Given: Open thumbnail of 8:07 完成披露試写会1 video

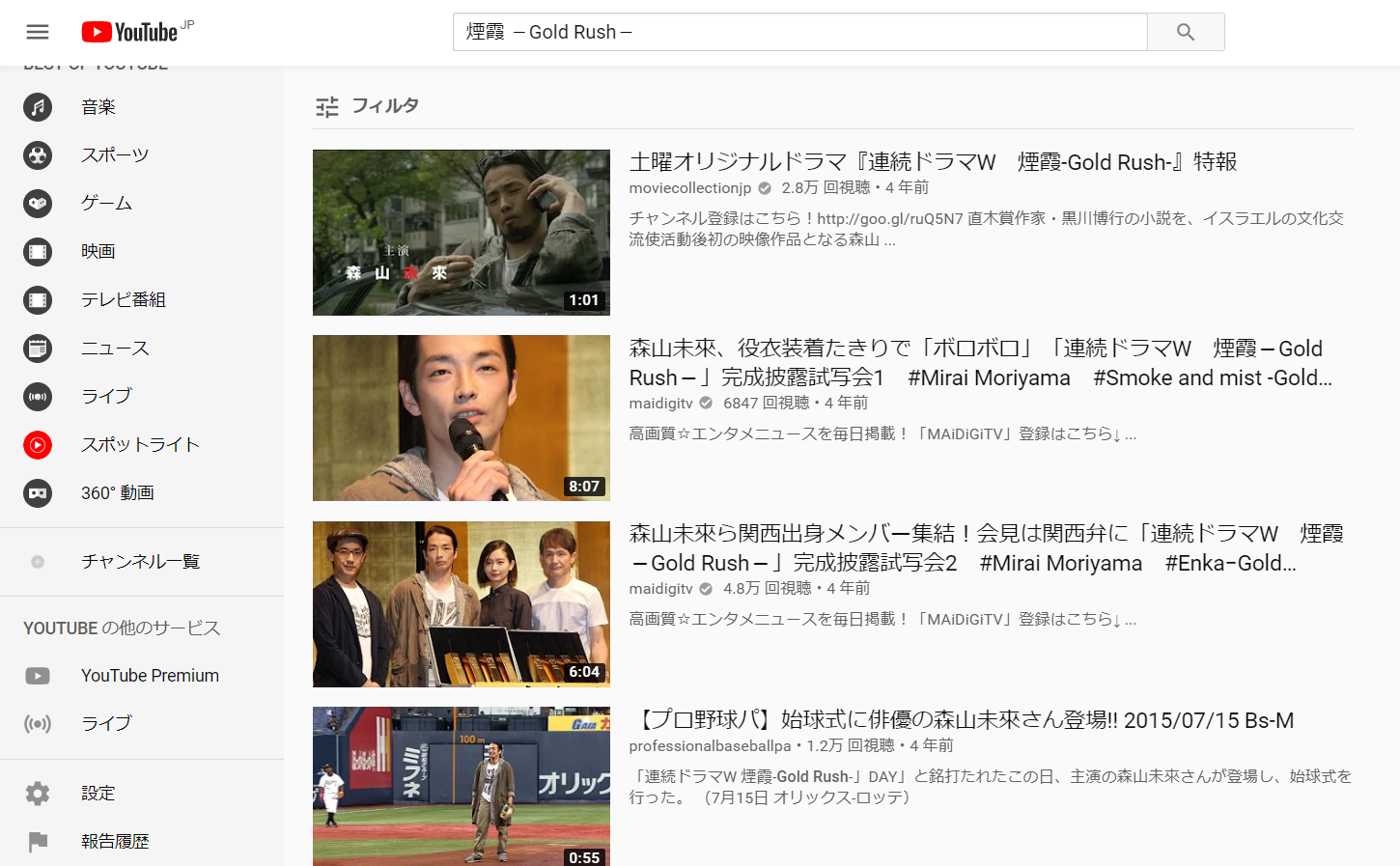Looking at the screenshot, I should (x=462, y=418).
